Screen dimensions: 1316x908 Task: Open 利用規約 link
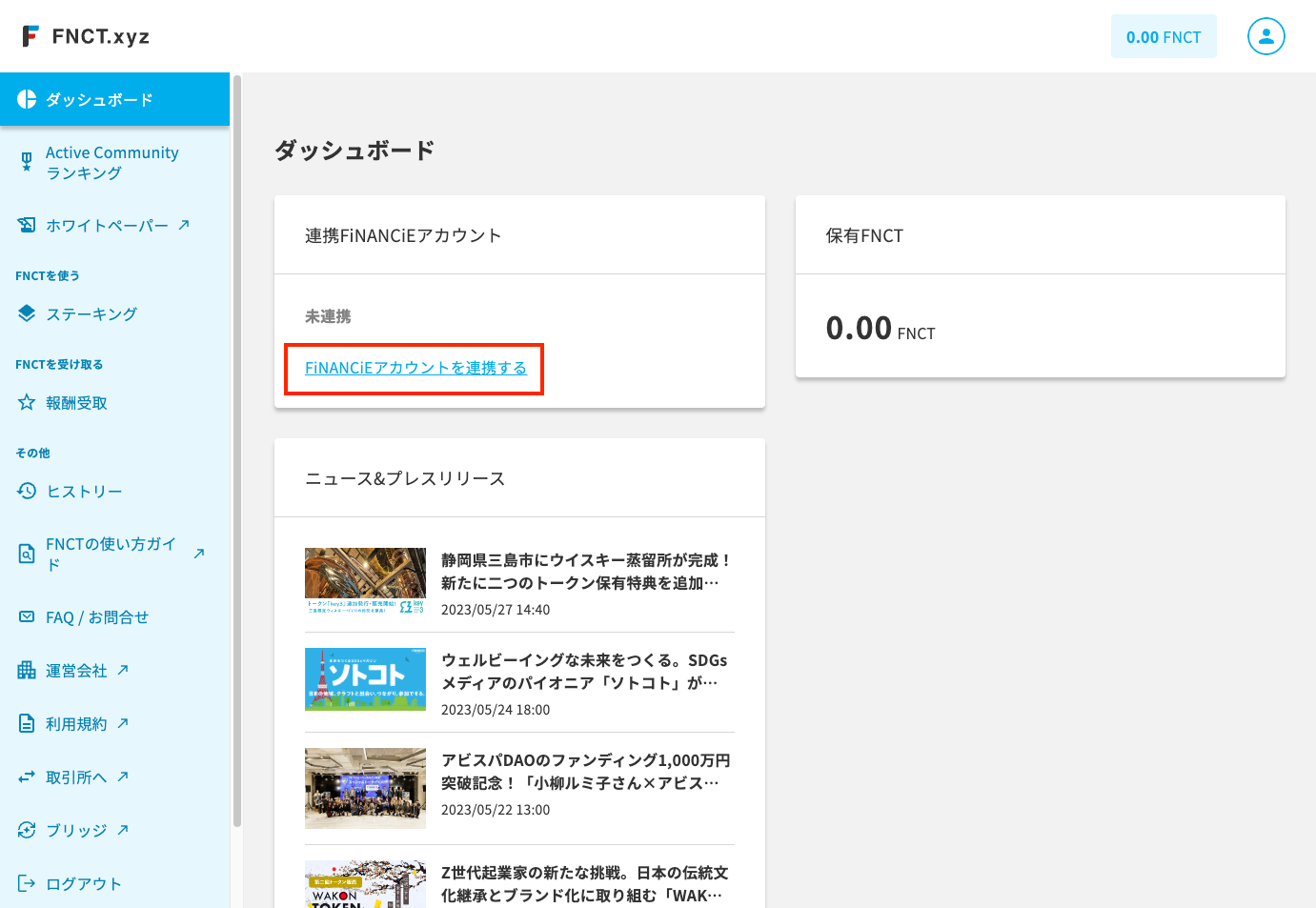(x=76, y=724)
